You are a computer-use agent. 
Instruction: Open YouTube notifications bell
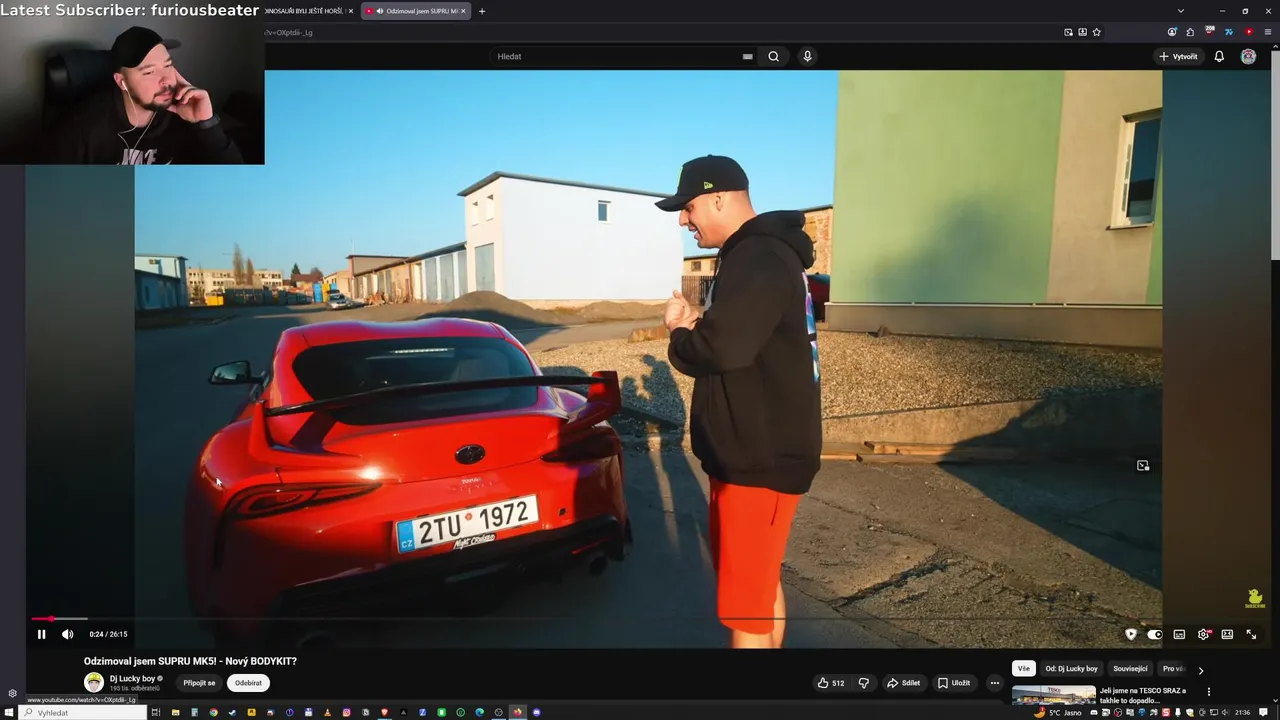click(x=1219, y=56)
